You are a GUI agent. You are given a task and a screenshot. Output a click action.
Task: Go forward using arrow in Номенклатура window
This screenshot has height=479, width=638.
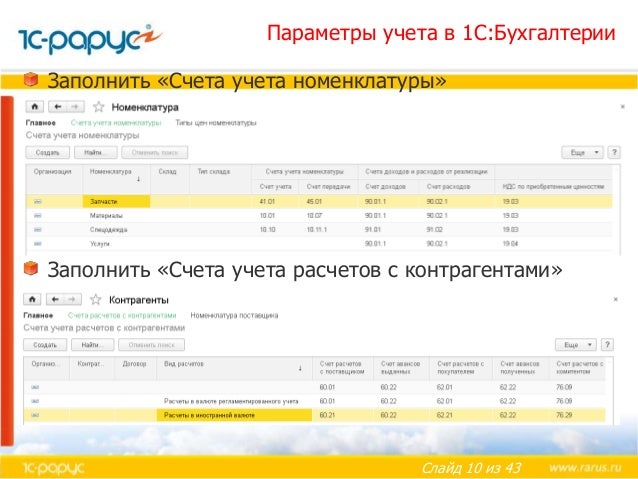(x=75, y=107)
